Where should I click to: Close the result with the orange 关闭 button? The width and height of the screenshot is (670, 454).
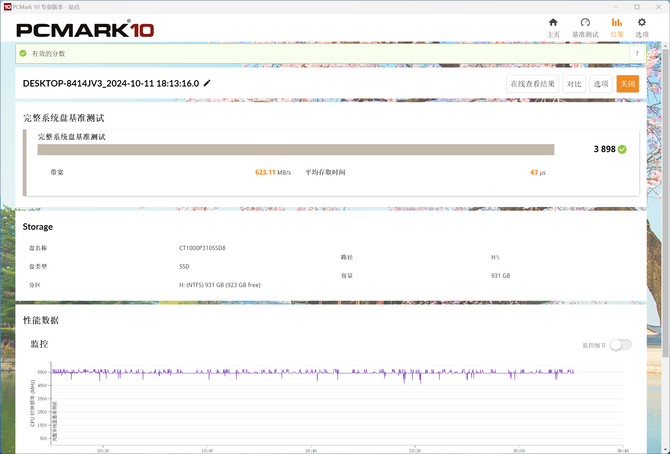[628, 84]
